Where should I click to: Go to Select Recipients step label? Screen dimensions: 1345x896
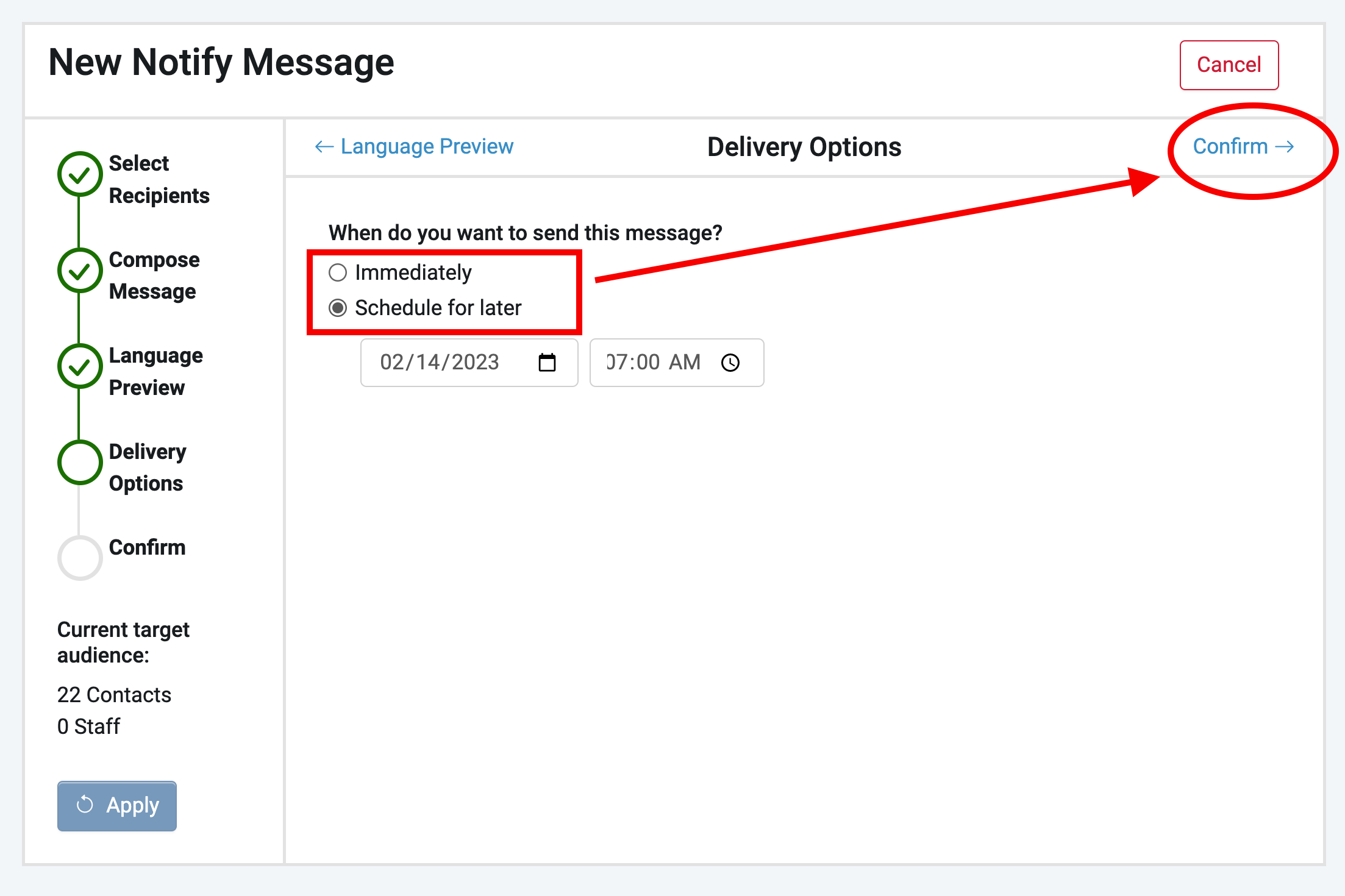coord(159,180)
